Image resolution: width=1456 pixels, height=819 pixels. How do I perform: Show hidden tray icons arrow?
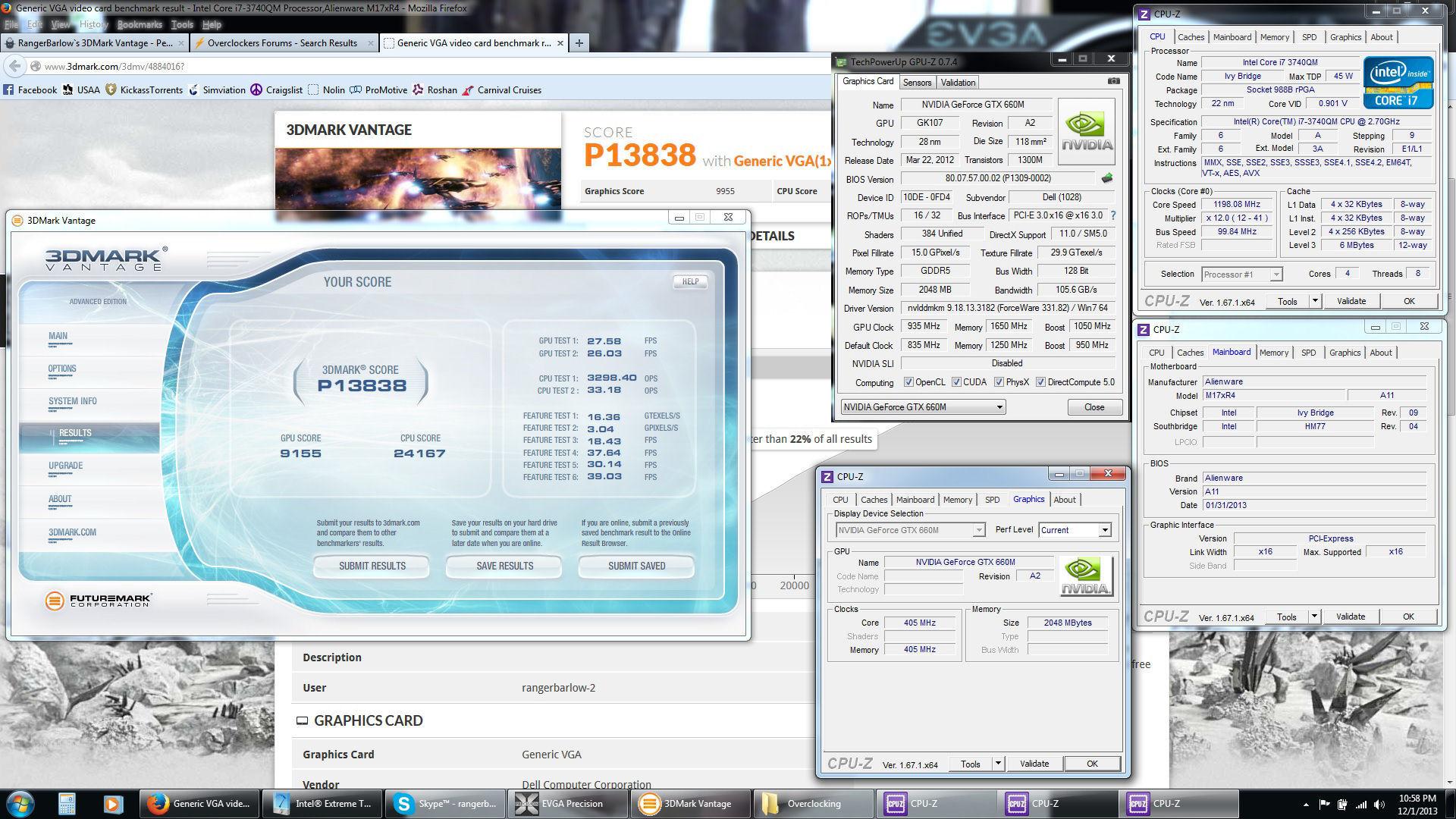coord(1306,804)
